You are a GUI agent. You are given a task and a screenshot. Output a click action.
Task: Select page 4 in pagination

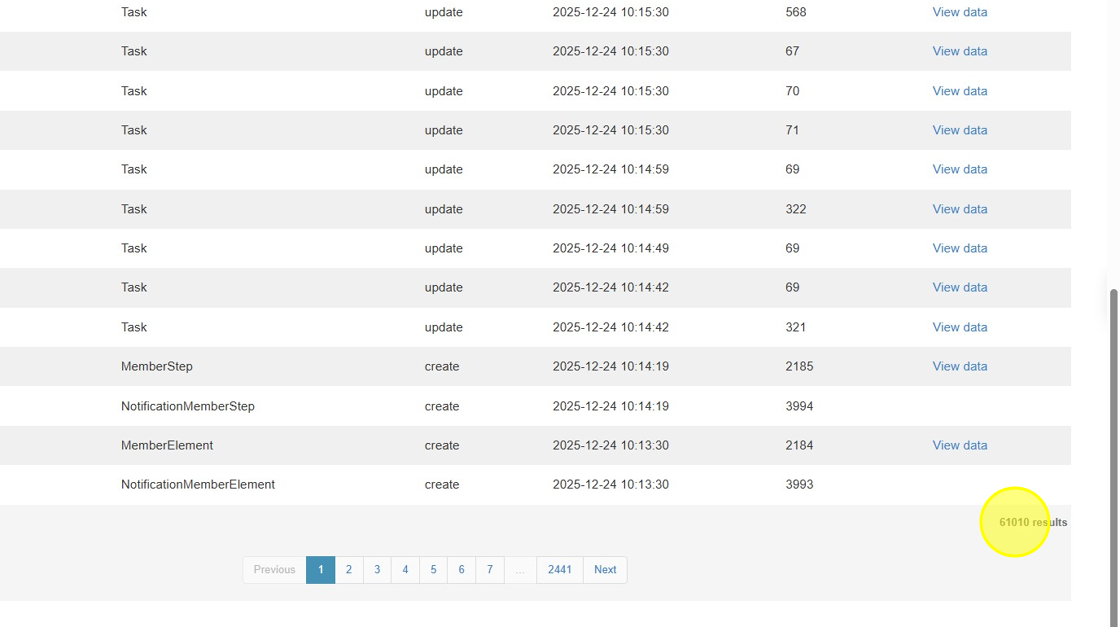pyautogui.click(x=405, y=570)
